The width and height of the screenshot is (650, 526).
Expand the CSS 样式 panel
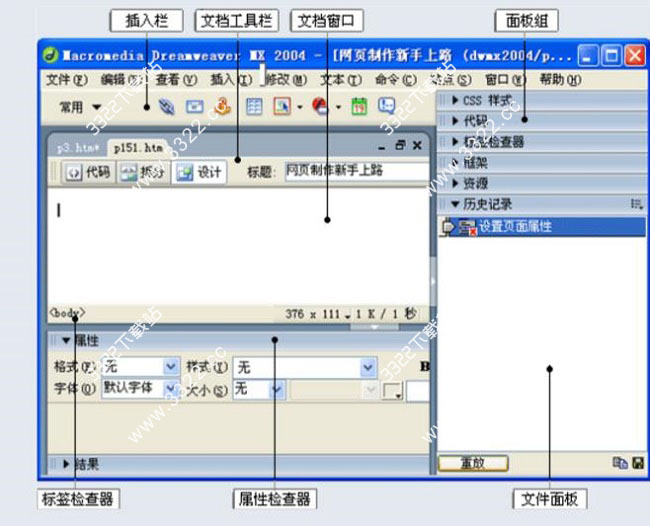click(455, 100)
